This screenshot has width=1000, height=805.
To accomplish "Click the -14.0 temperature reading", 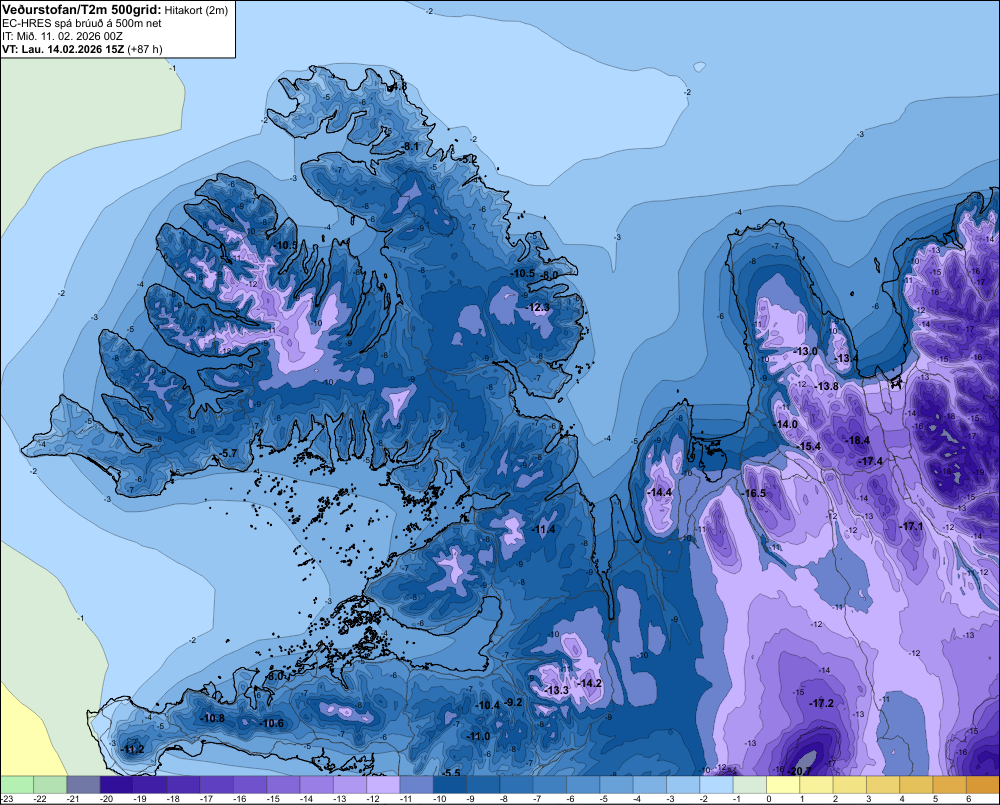I will (786, 424).
